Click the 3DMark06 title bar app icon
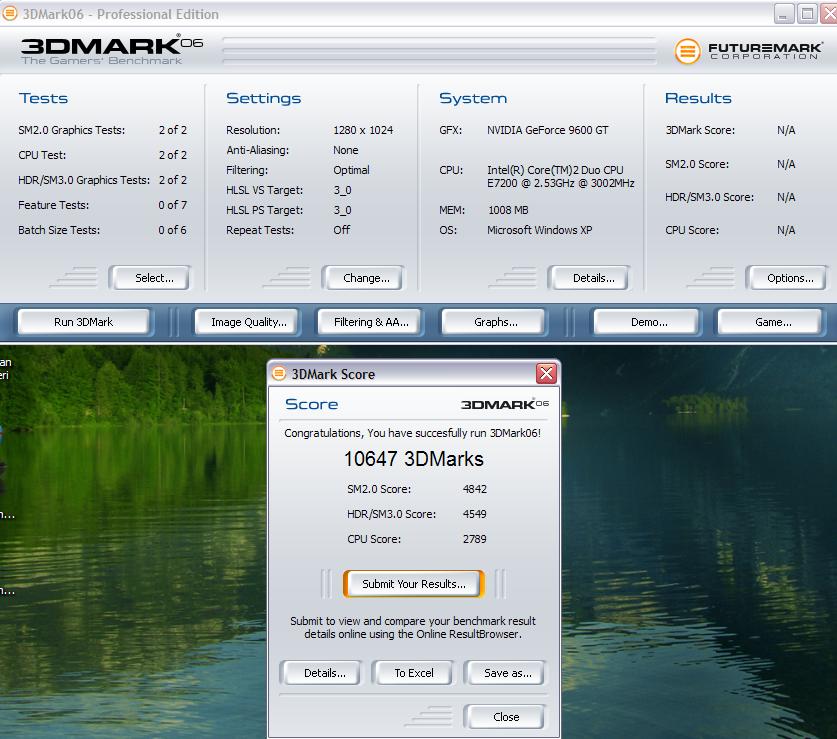Viewport: 837px width, 739px height. pyautogui.click(x=9, y=14)
